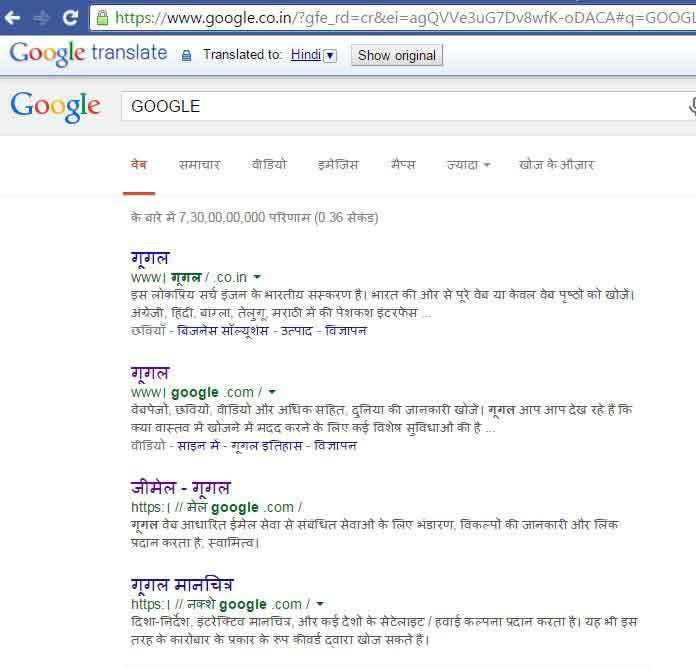Open second गूगल result title (google.com)
The image size is (696, 672).
coord(150,373)
